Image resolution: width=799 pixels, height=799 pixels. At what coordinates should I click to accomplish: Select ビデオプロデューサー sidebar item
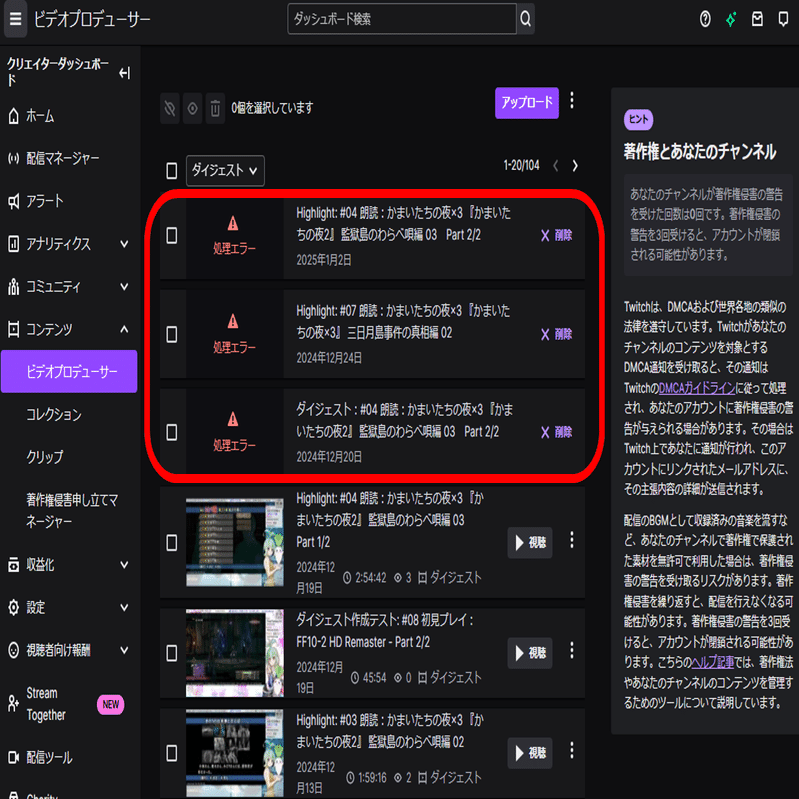69,371
